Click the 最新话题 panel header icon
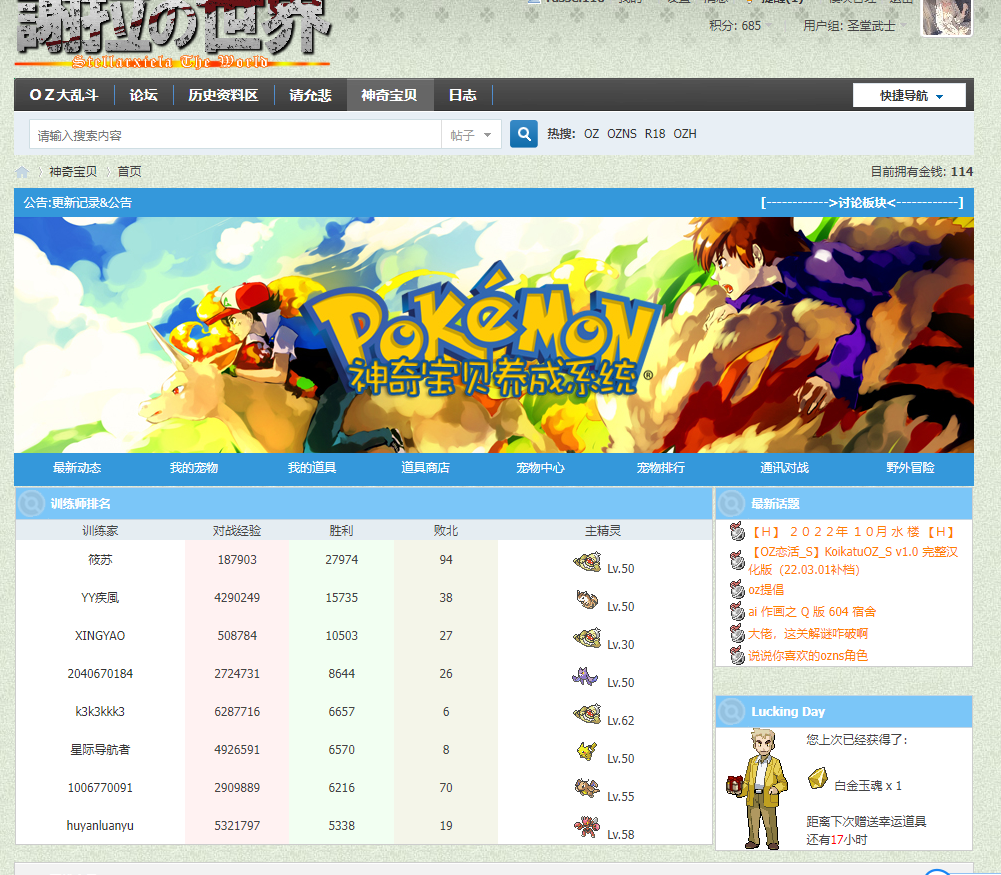The image size is (1001, 875). (732, 504)
